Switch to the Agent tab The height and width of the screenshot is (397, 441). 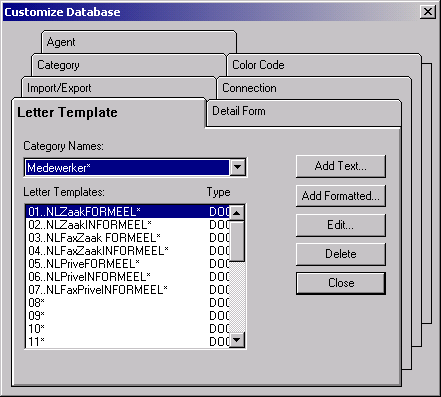(x=139, y=42)
